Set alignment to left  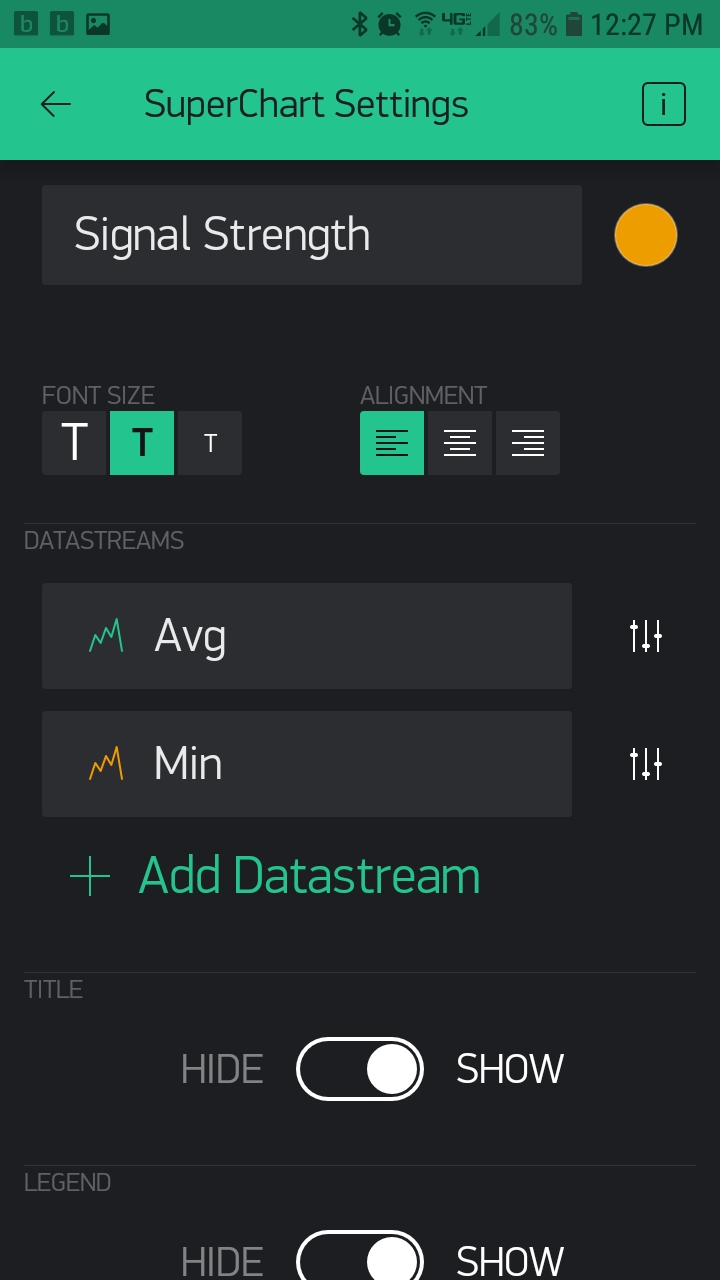[x=392, y=442]
